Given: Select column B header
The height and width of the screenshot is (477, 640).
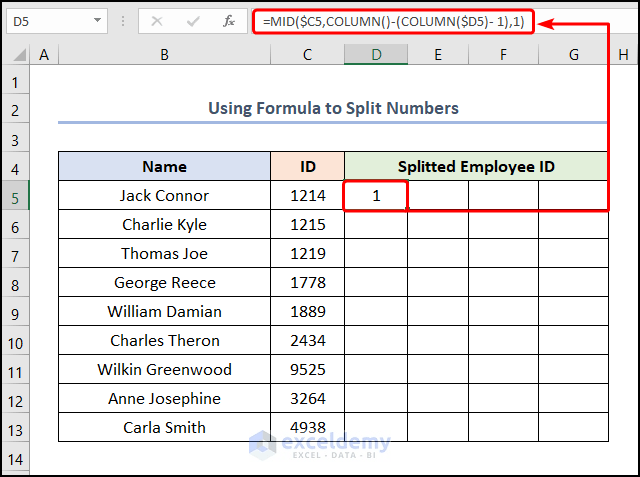Looking at the screenshot, I should [x=164, y=55].
